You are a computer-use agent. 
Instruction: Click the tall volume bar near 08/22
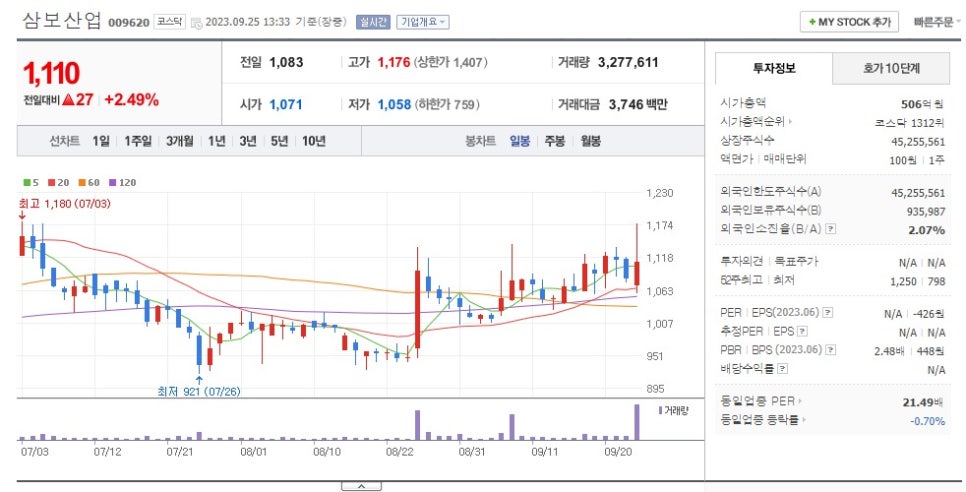click(x=417, y=425)
